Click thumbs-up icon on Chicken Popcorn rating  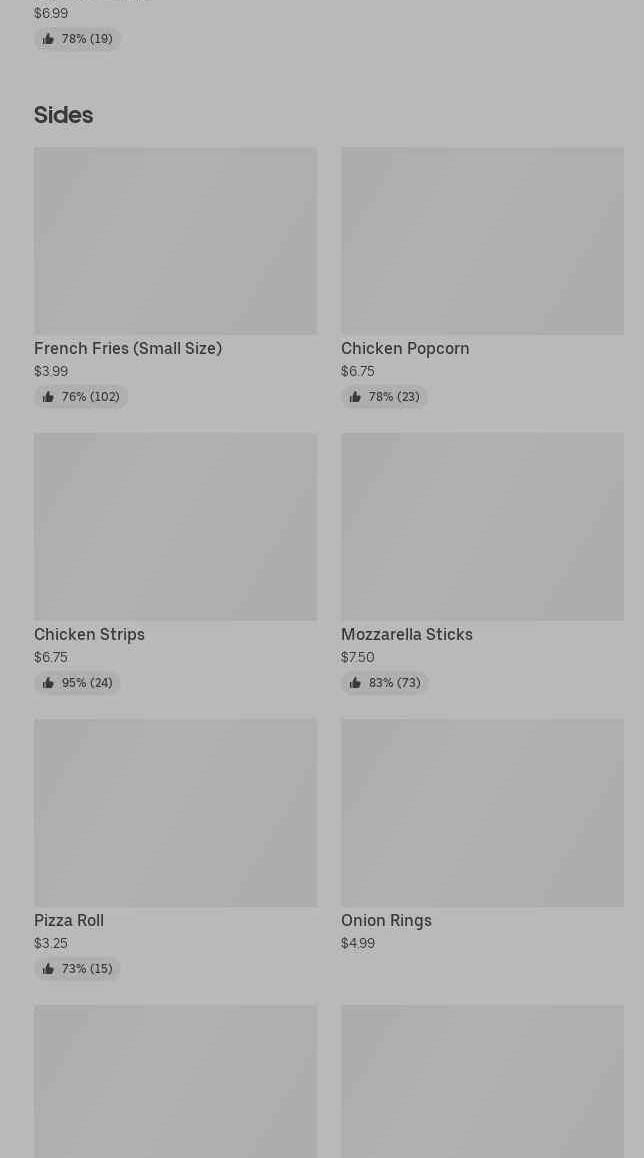(x=355, y=397)
